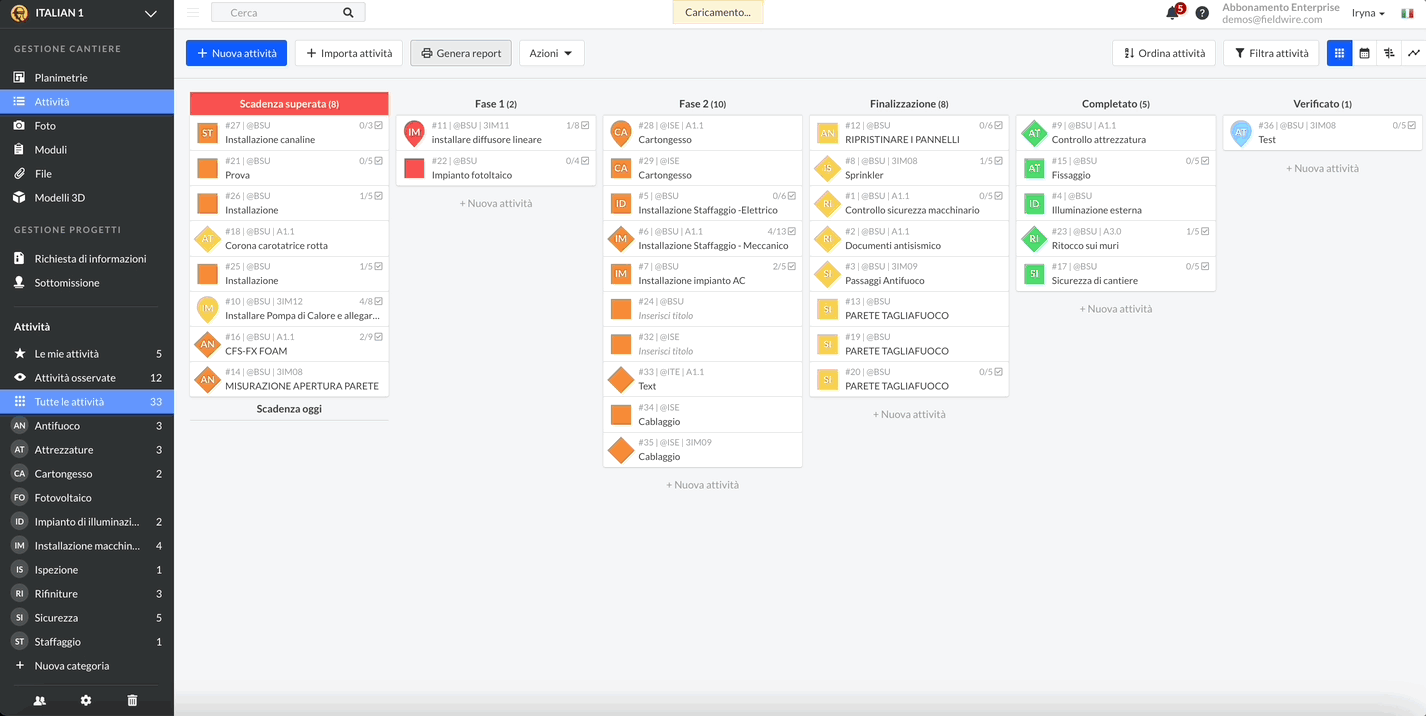The image size is (1426, 716).
Task: Open the trash bin in the sidebar footer
Action: (132, 701)
